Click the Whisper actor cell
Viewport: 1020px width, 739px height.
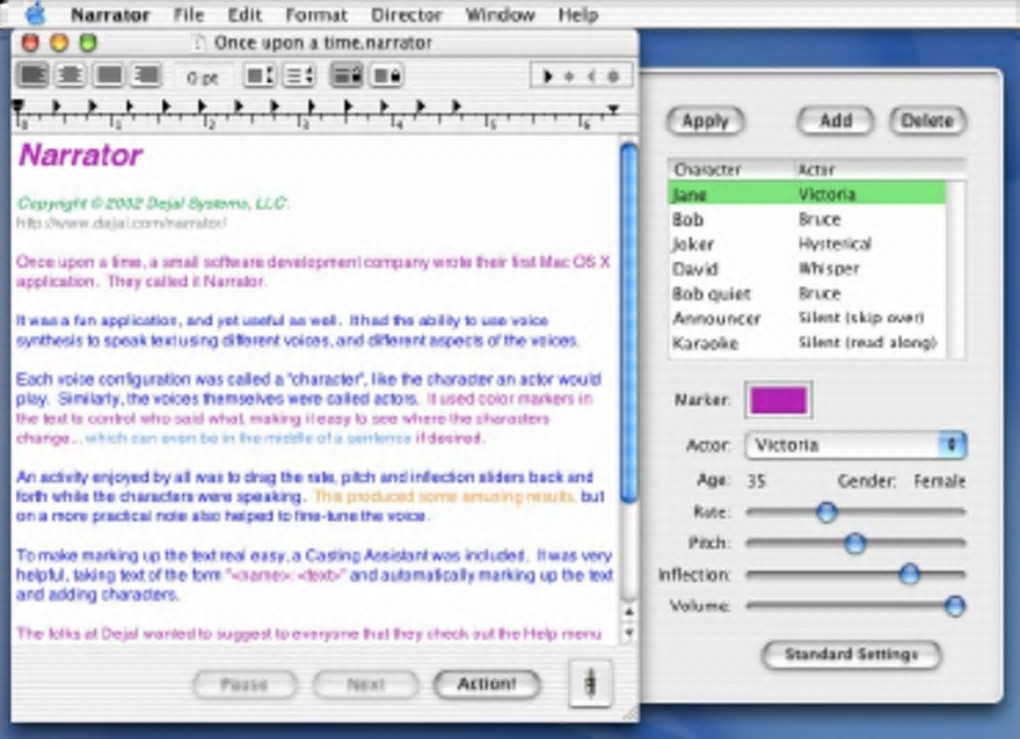point(829,269)
